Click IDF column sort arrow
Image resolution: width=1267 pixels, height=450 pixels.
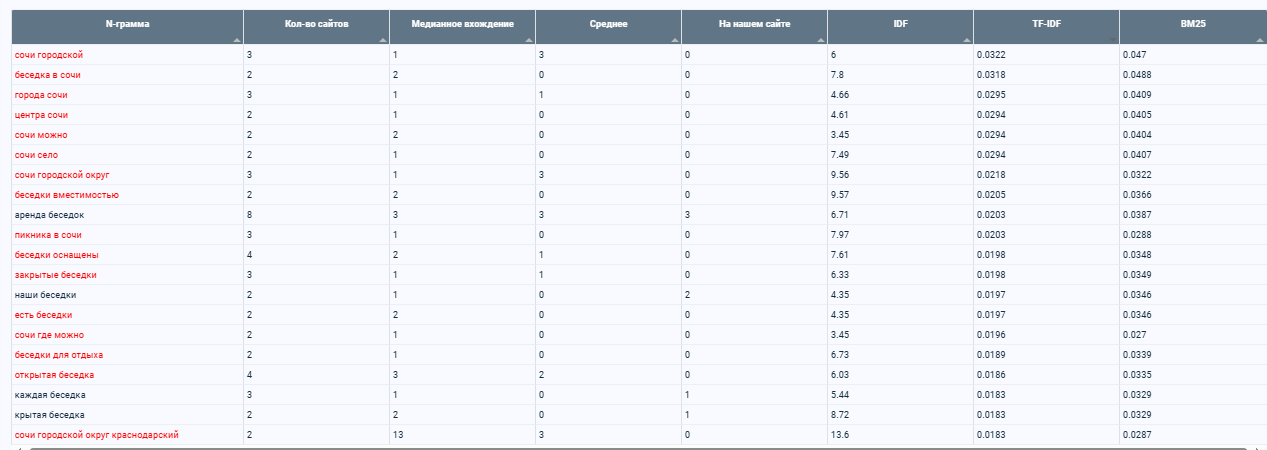pyautogui.click(x=967, y=39)
